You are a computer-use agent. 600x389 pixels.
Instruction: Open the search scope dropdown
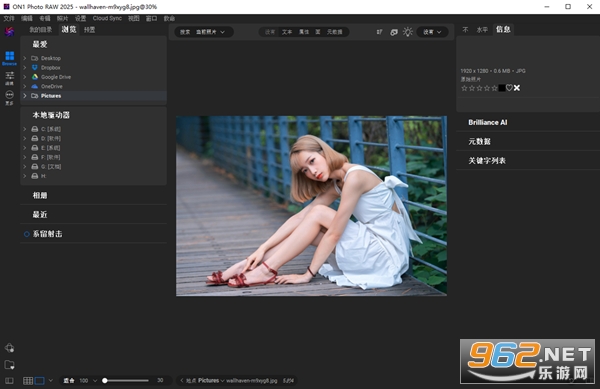click(x=210, y=32)
